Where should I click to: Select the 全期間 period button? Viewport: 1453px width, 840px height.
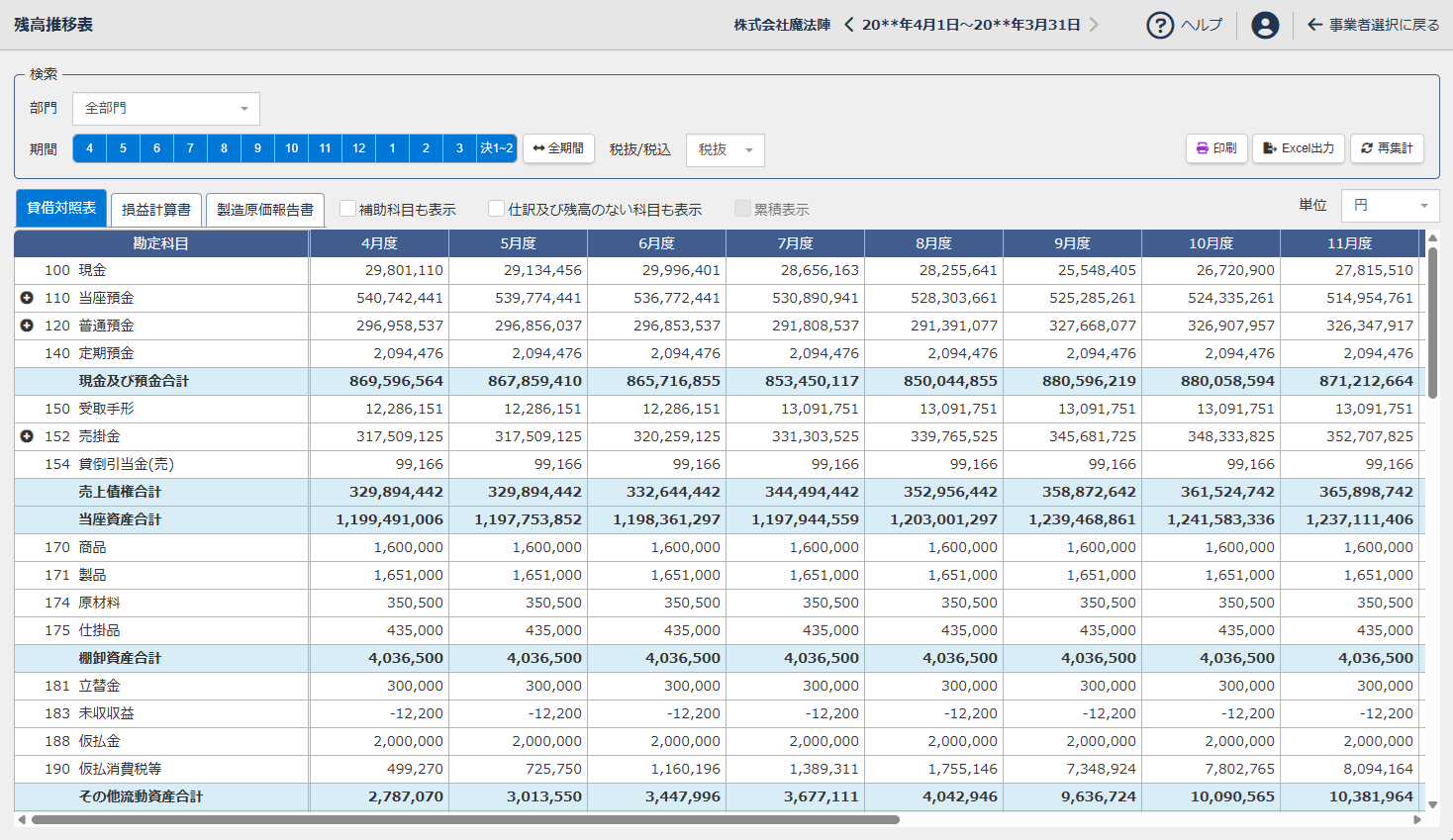558,148
